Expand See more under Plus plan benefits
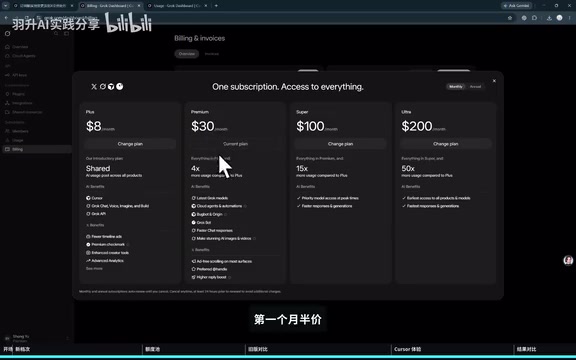Image resolution: width=576 pixels, height=360 pixels. pos(94,269)
